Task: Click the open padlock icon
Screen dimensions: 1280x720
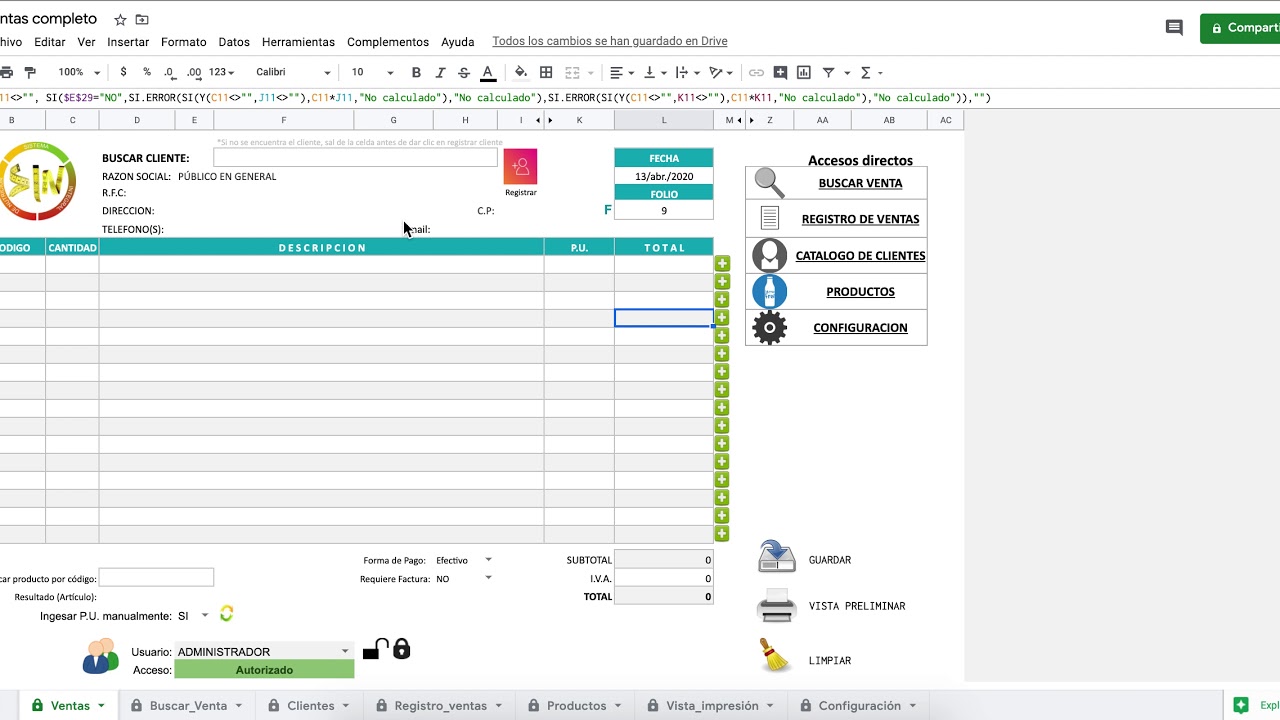Action: [x=374, y=650]
